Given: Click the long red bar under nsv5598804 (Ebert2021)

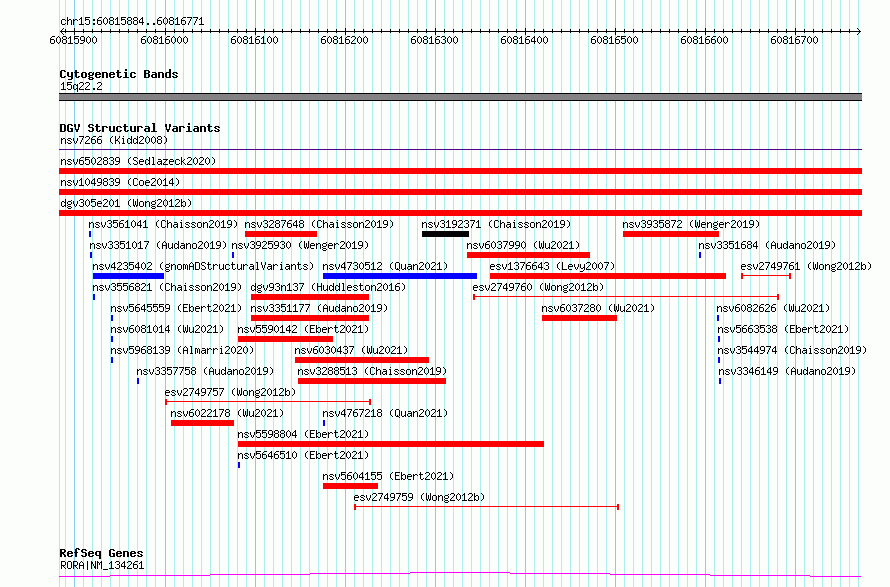Looking at the screenshot, I should tap(391, 444).
